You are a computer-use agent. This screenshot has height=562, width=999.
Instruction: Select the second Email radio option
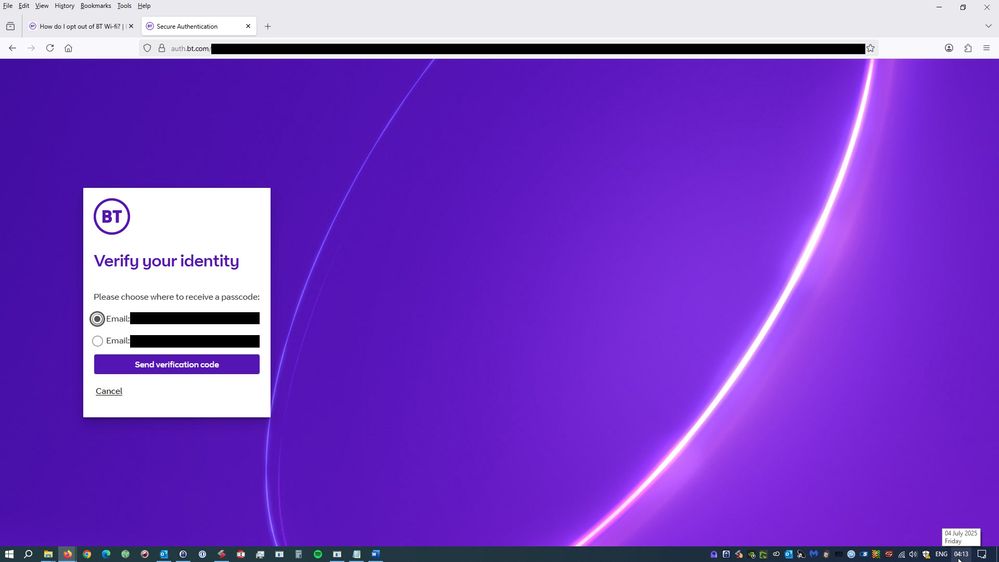(97, 341)
